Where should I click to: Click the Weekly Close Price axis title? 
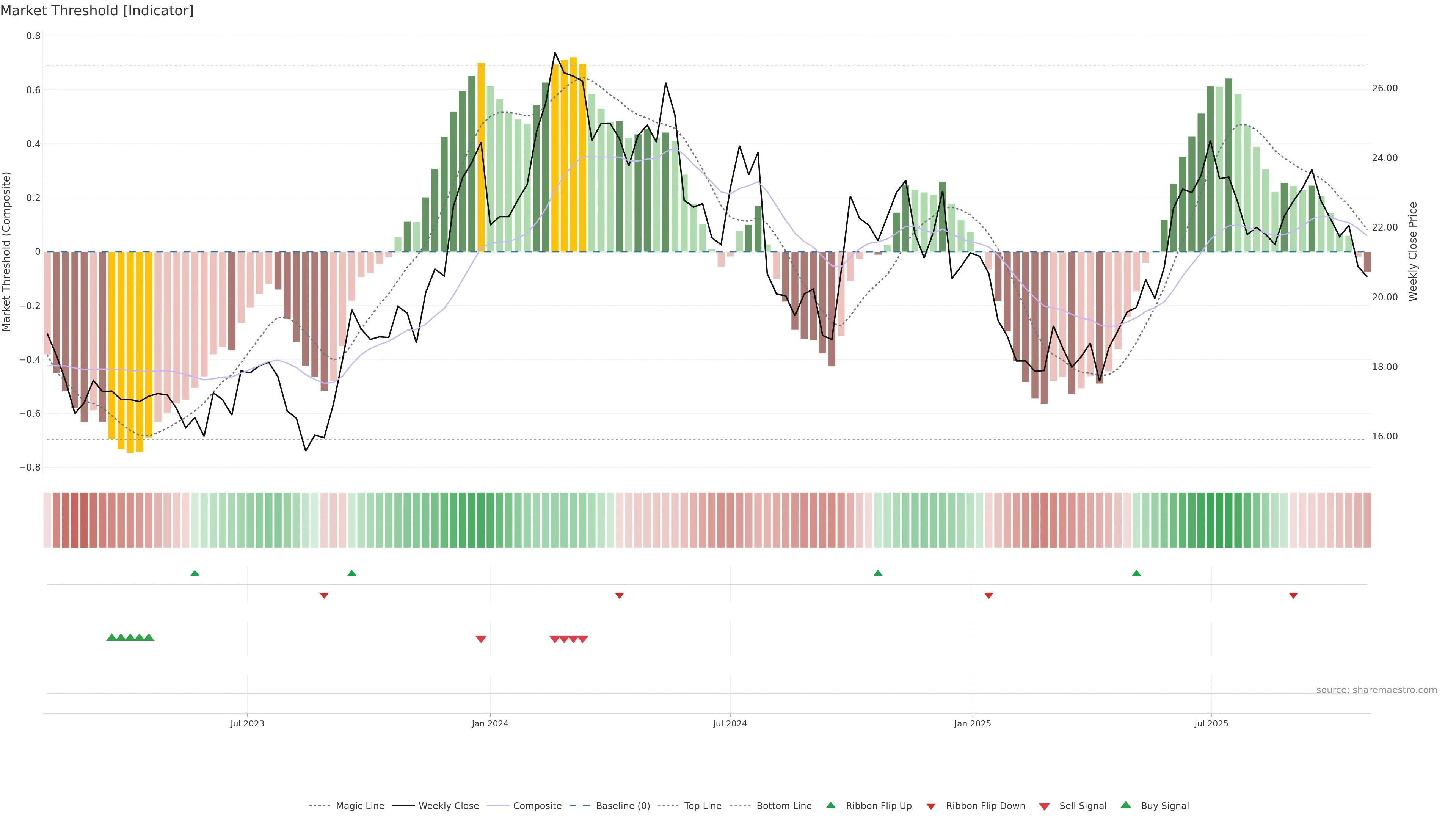(x=1413, y=251)
